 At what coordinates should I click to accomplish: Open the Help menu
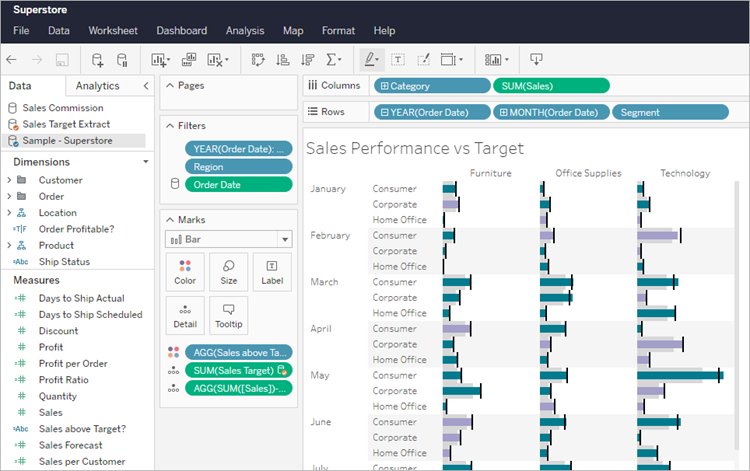[x=384, y=31]
